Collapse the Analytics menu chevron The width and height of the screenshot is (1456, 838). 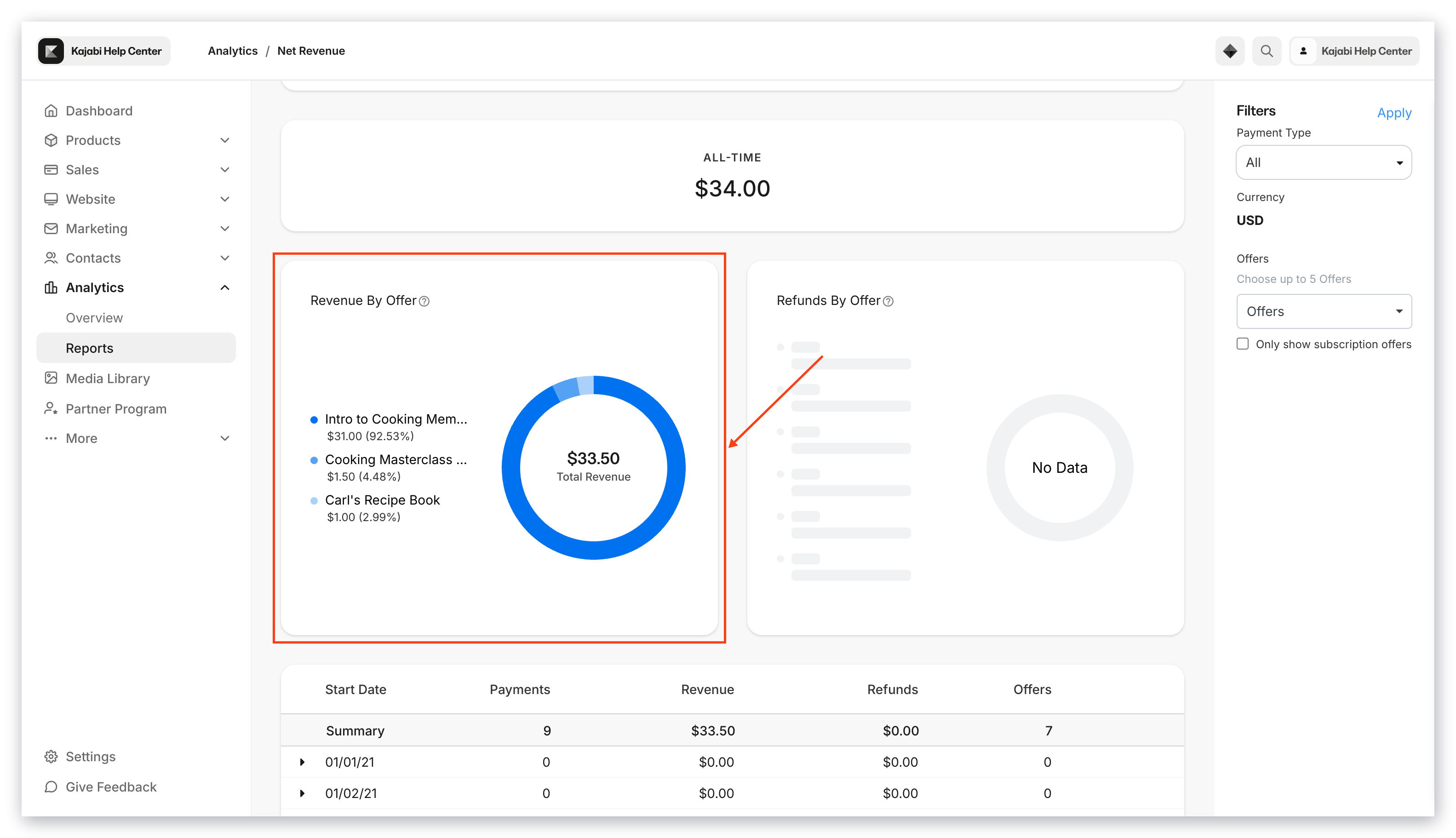coord(224,287)
